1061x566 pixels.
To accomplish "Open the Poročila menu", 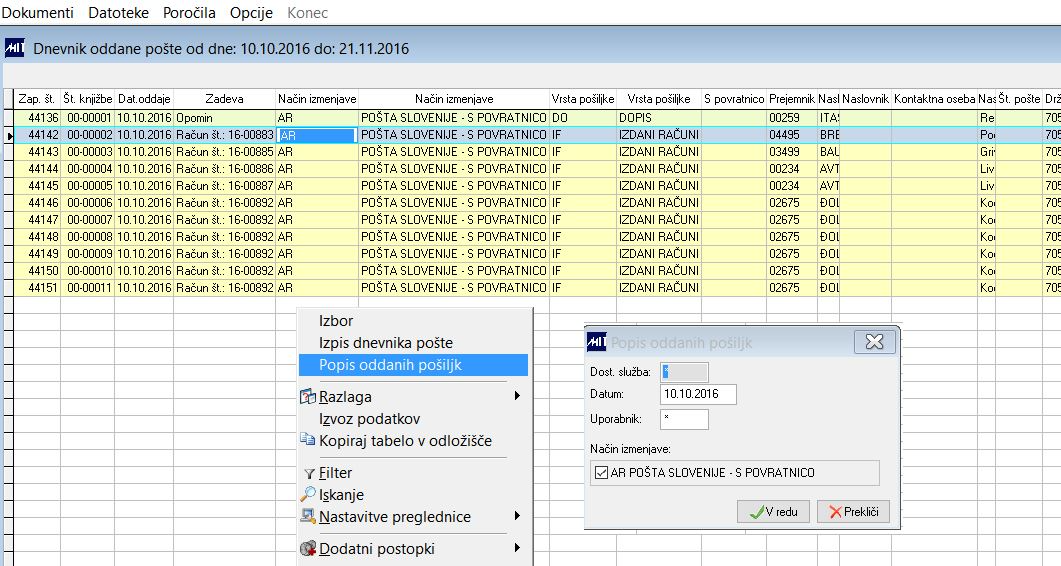I will tap(189, 12).
